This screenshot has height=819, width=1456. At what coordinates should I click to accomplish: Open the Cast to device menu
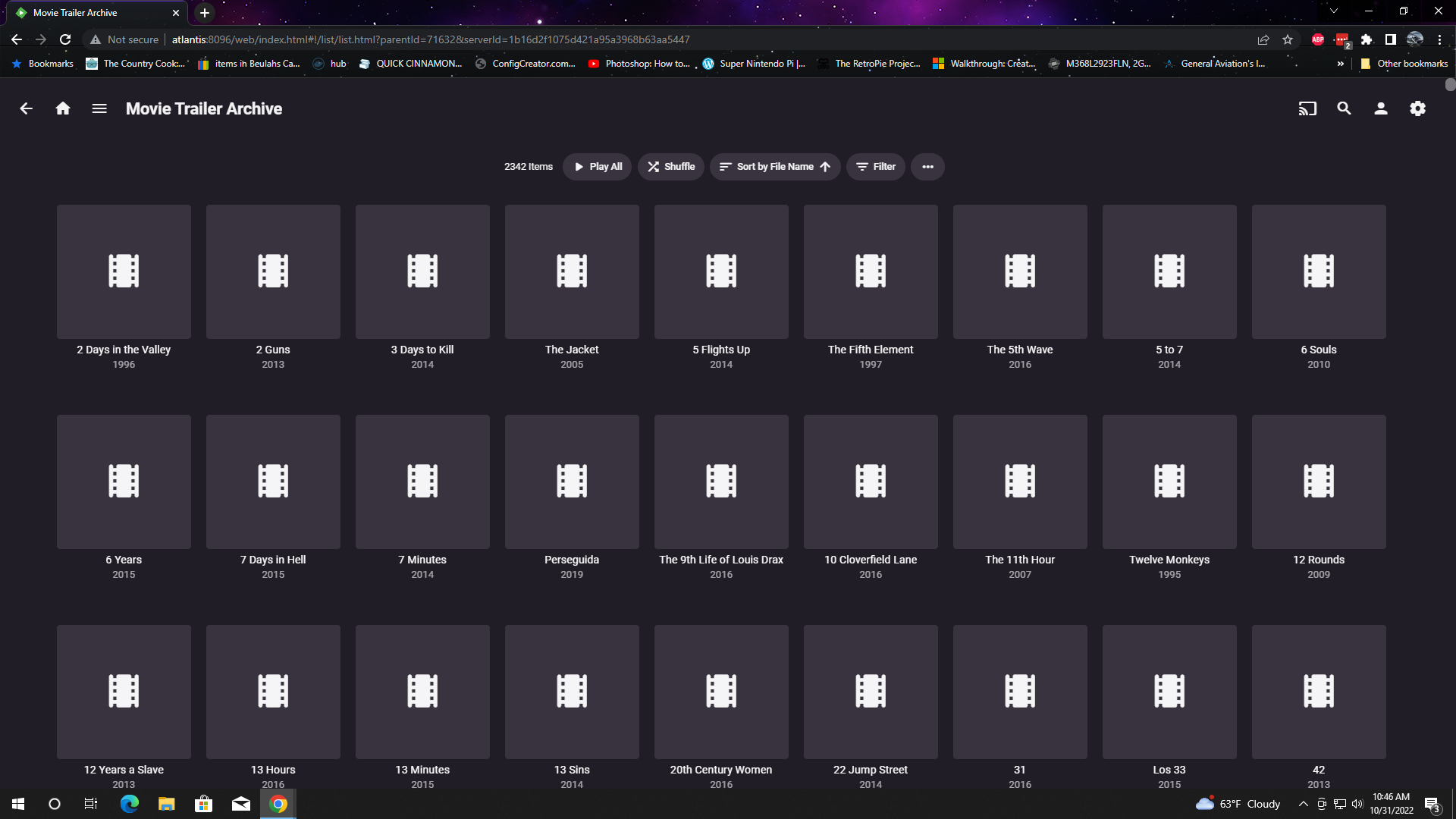click(x=1307, y=108)
